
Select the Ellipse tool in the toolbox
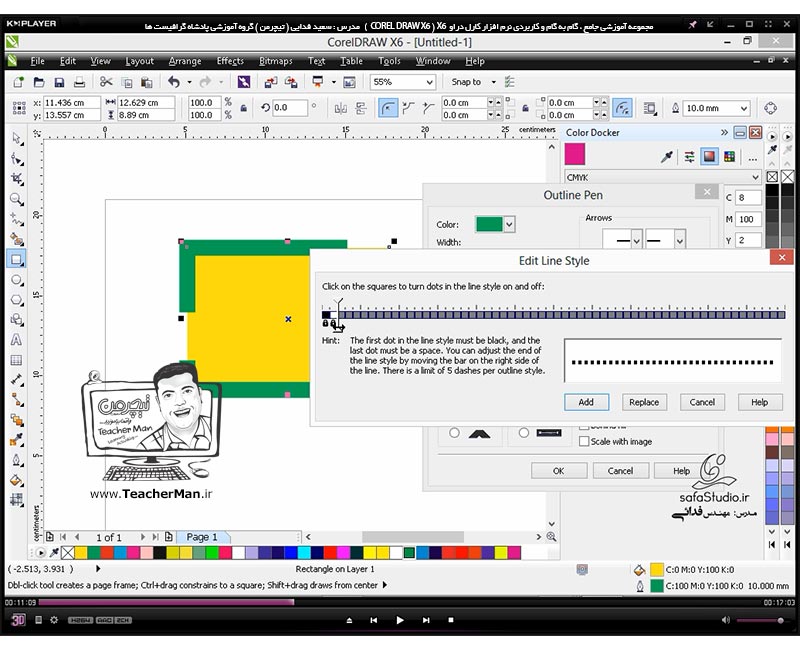(17, 280)
